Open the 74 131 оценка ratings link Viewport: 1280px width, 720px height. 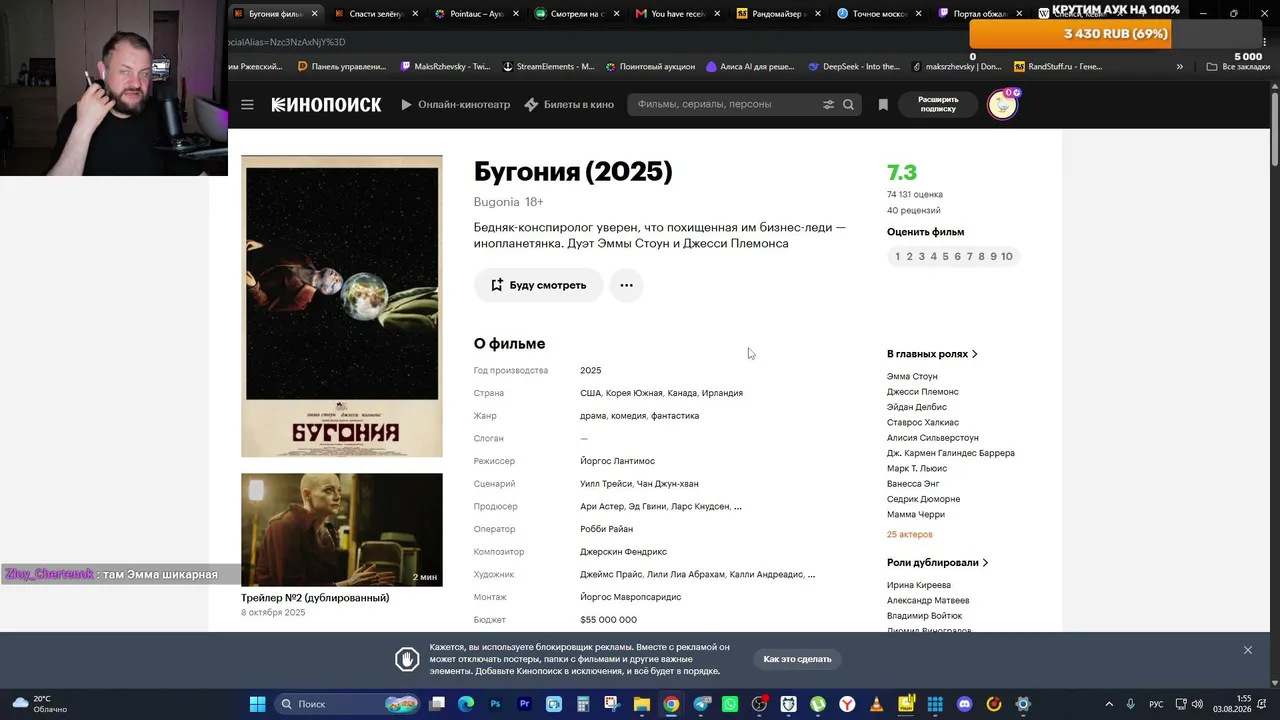click(915, 194)
